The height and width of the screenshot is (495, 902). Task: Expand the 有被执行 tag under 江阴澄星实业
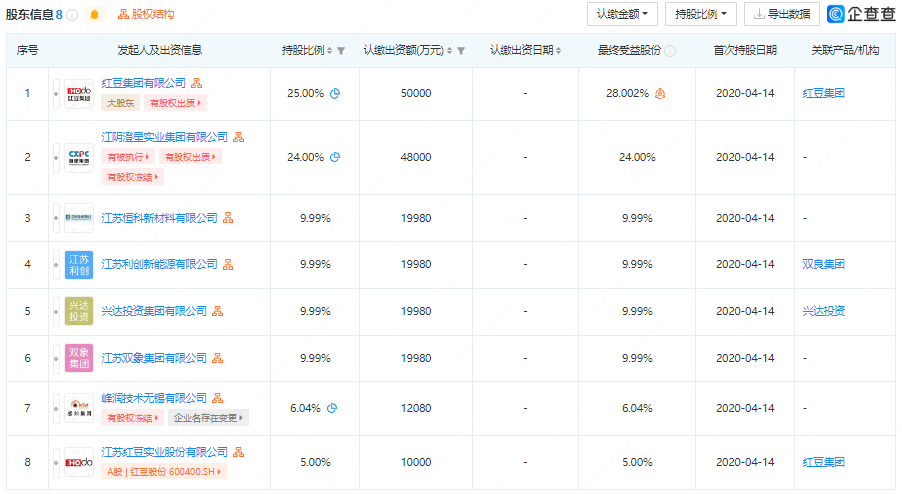click(x=127, y=157)
